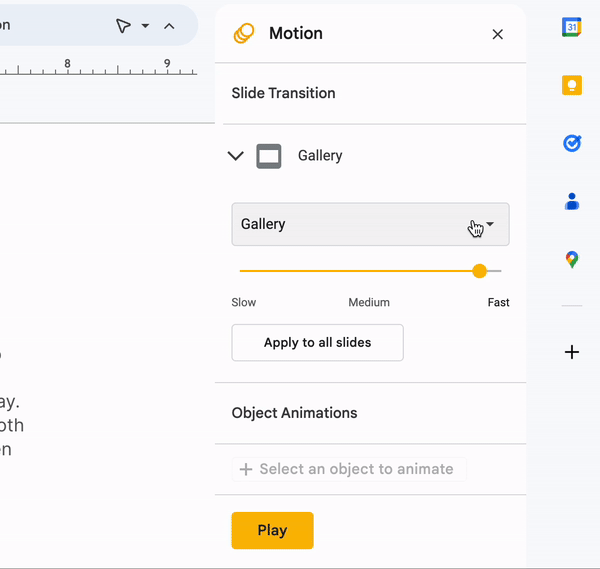Click the plus icon to get add-ons

(x=571, y=352)
